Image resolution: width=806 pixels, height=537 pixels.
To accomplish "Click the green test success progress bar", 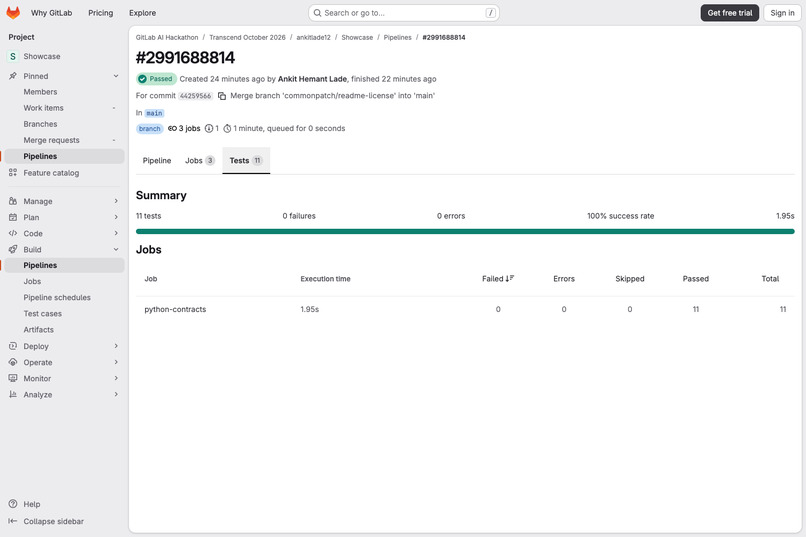I will (465, 231).
